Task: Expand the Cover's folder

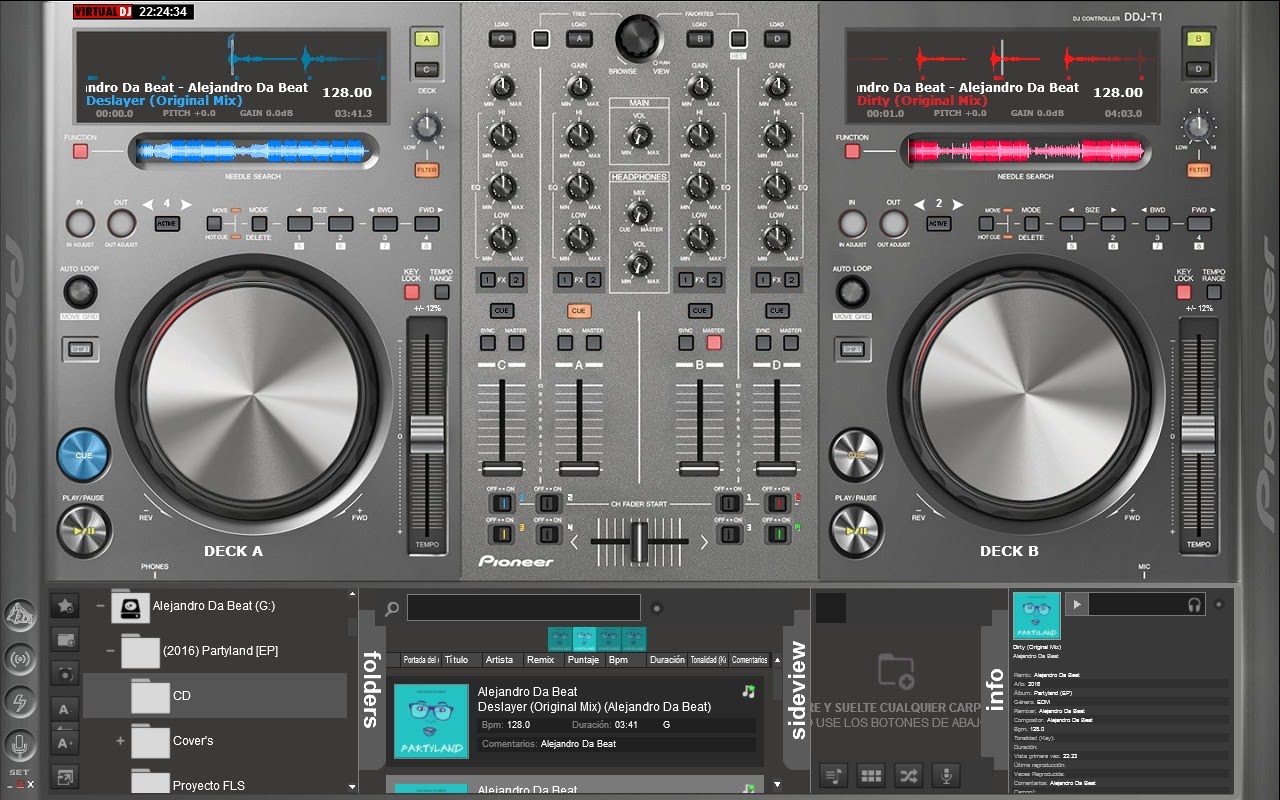Action: [x=120, y=741]
